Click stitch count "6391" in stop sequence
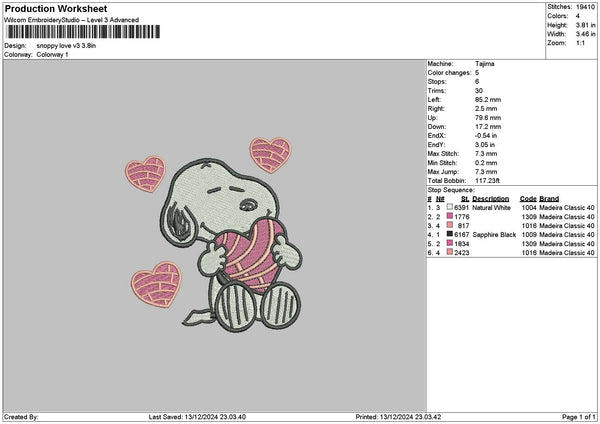Screen dimensions: 600x424 tap(461, 208)
